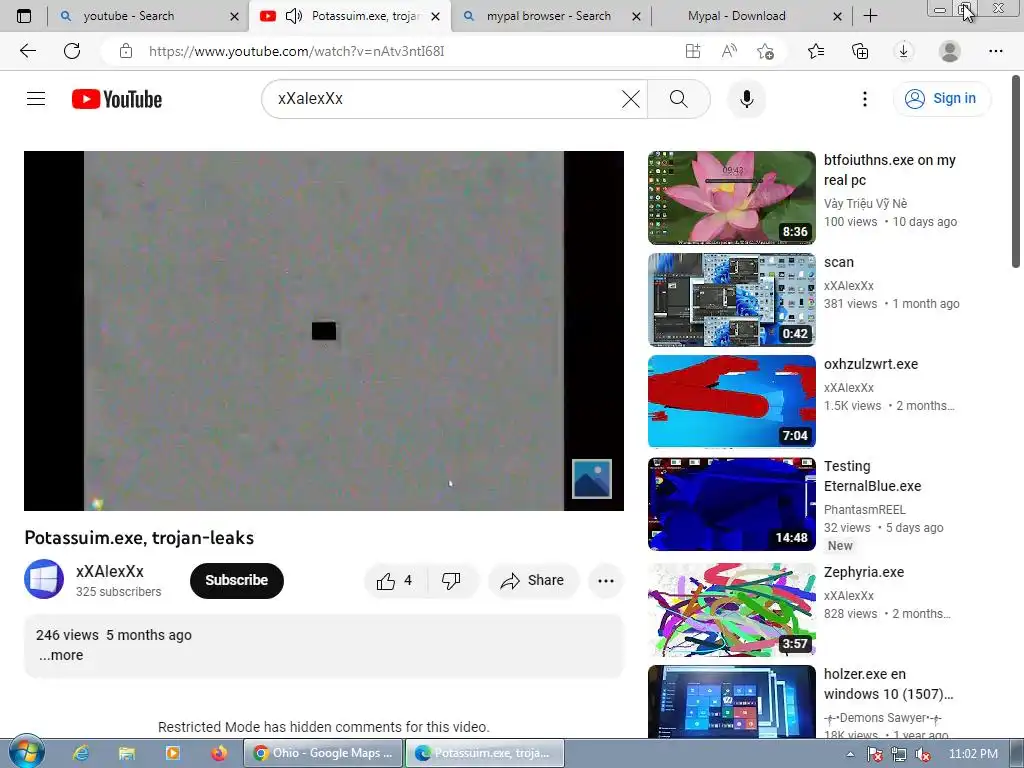This screenshot has height=768, width=1024.
Task: Open the tab actions menu icon
Action: (x=24, y=16)
